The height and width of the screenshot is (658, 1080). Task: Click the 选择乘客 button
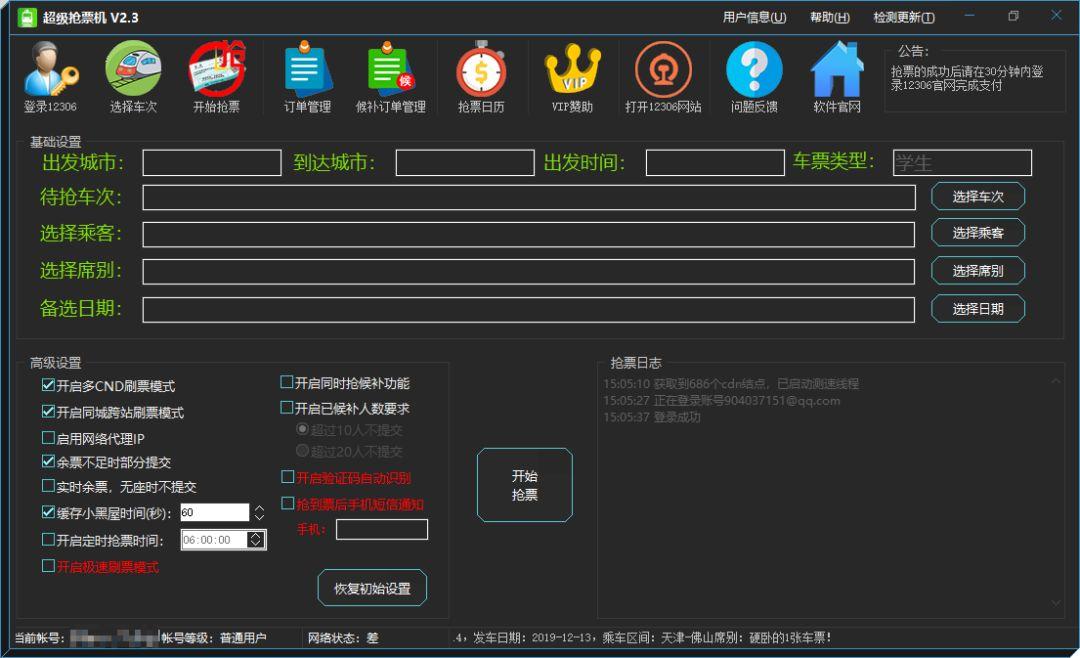point(977,233)
